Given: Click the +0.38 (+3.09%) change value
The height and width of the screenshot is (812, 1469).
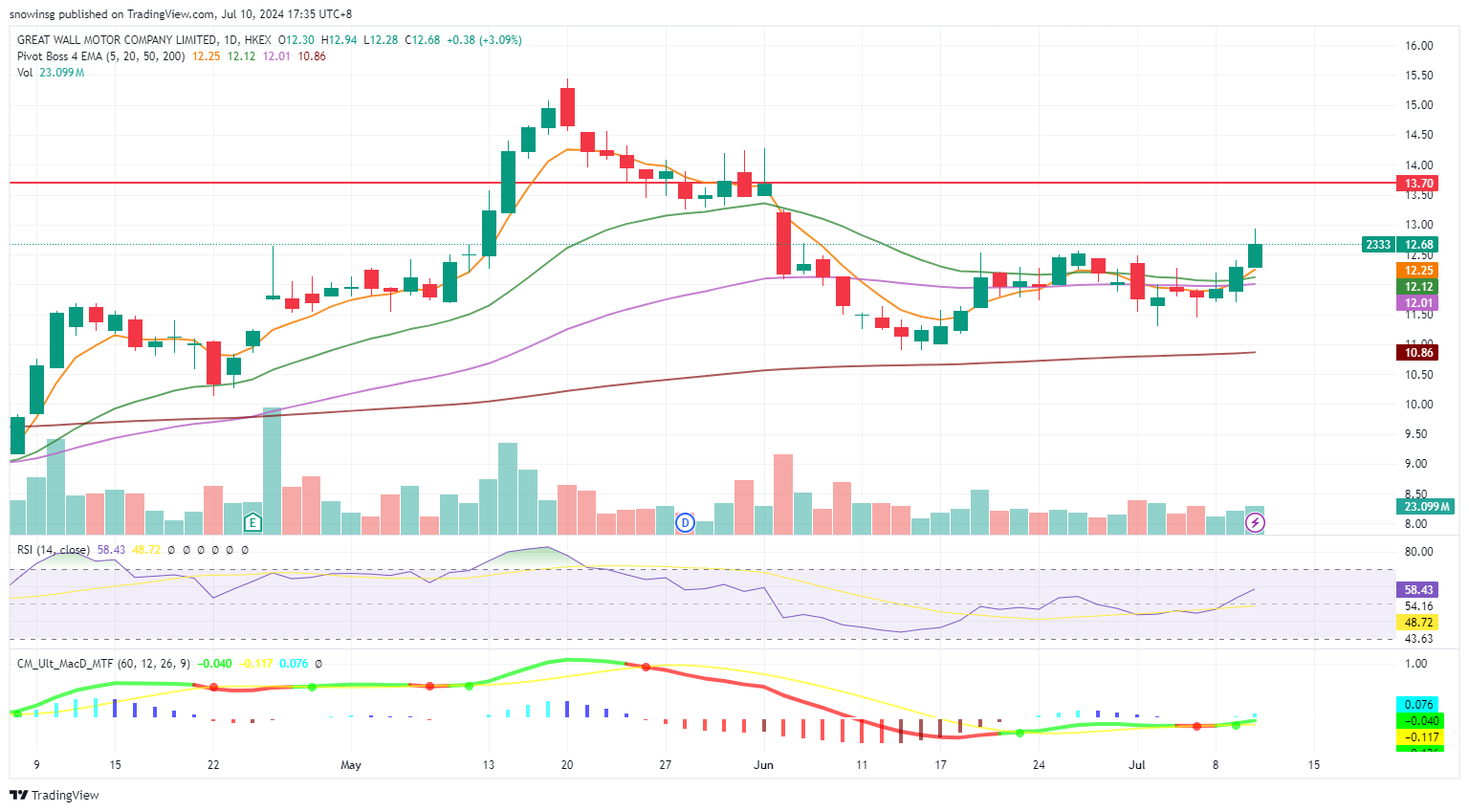Looking at the screenshot, I should [x=486, y=40].
